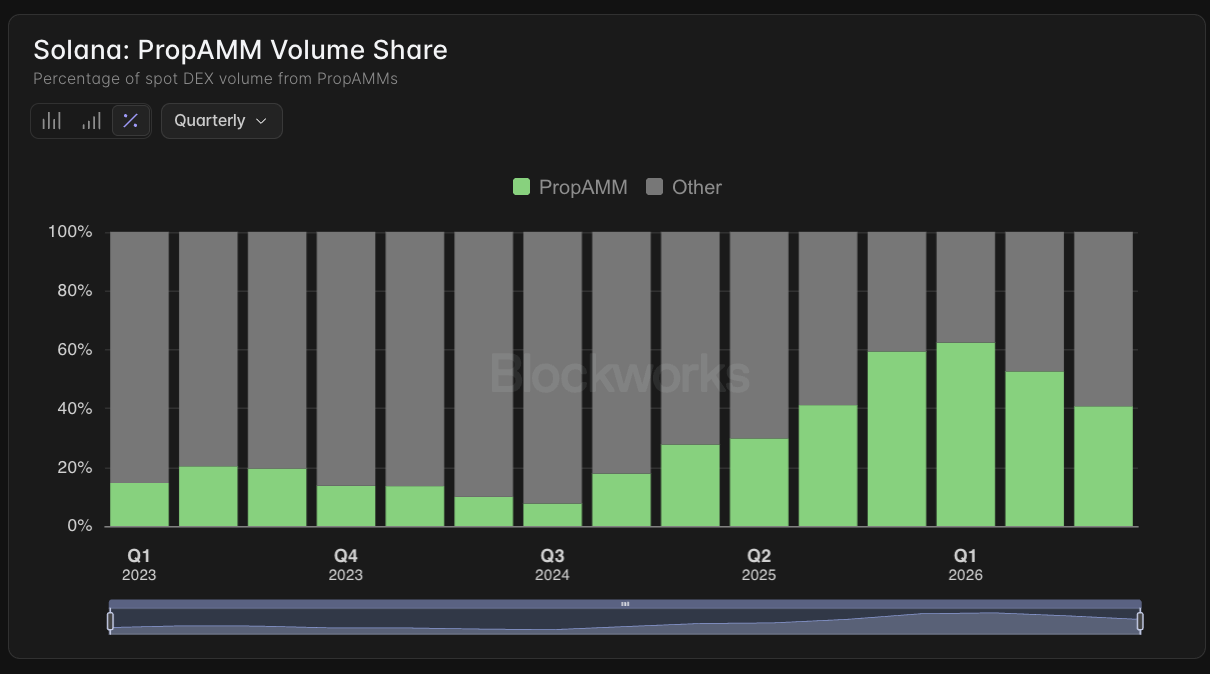Click the gray Other segment of the Q1 2023 bar

pyautogui.click(x=139, y=357)
